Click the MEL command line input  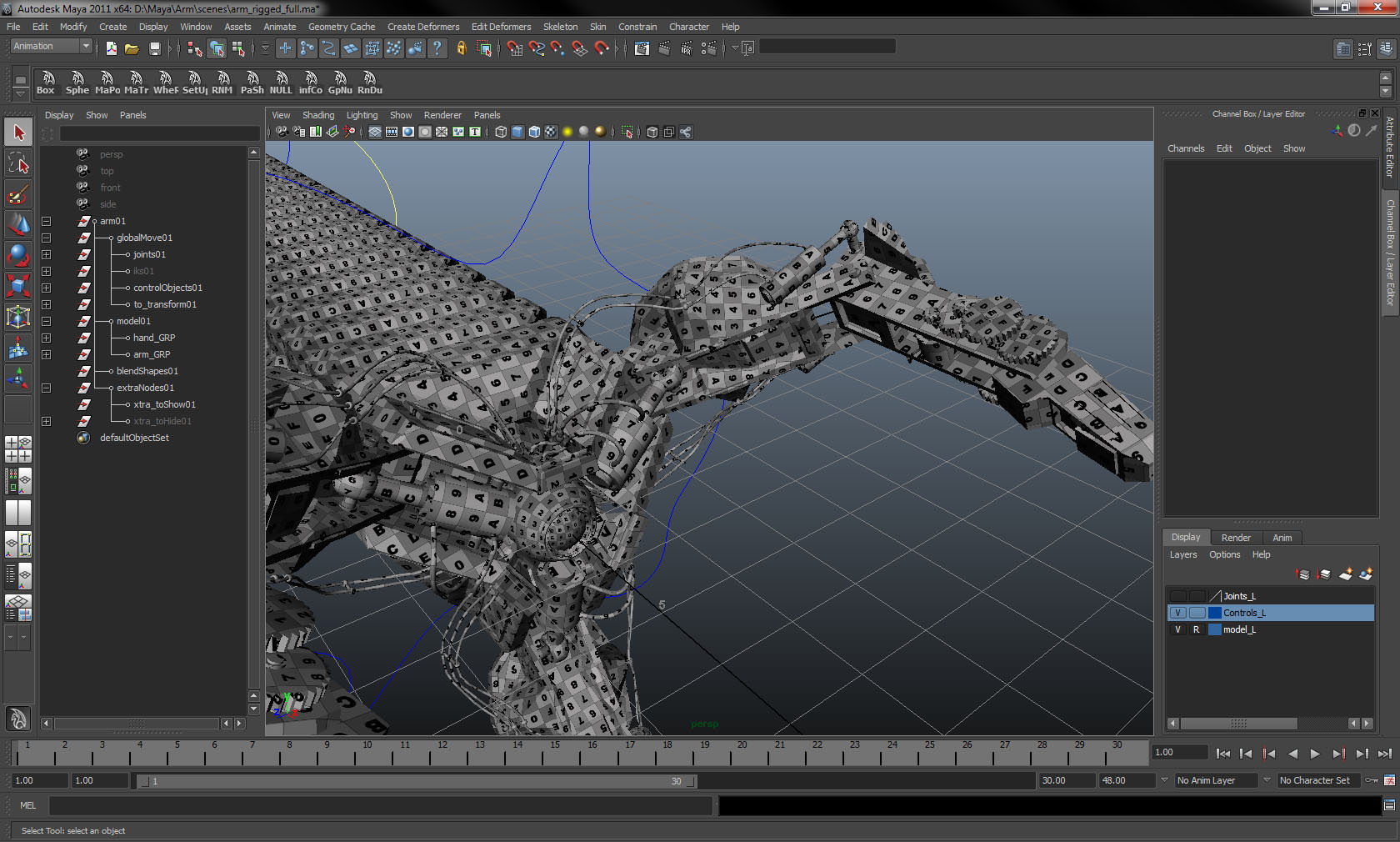tap(381, 805)
